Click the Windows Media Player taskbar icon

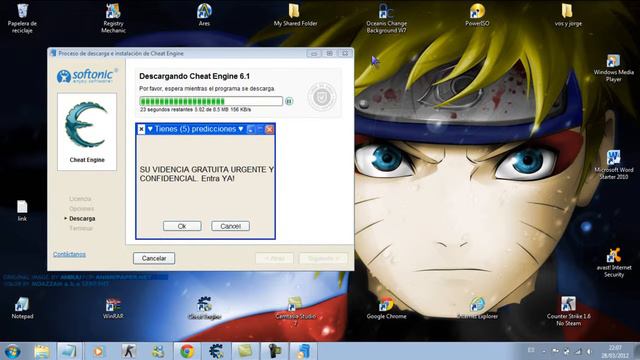(98, 351)
